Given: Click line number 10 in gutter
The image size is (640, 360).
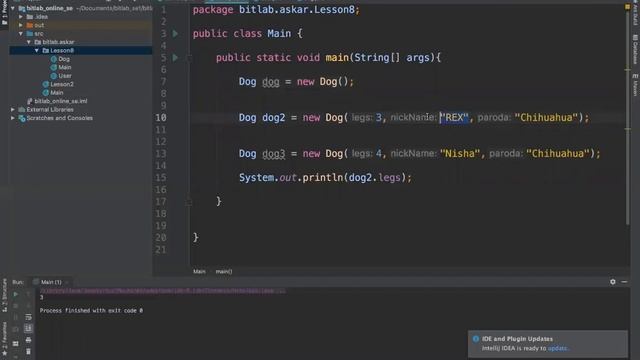Looking at the screenshot, I should click(161, 118).
